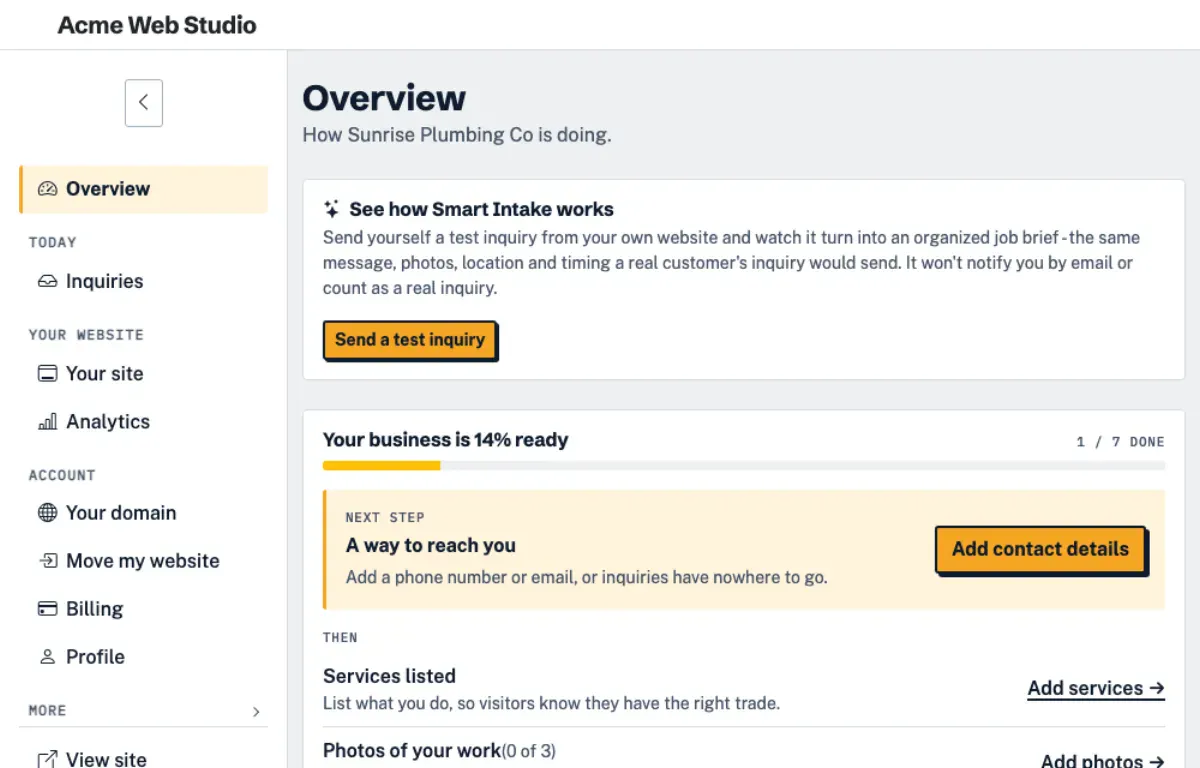This screenshot has width=1200, height=768.
Task: Click the Profile person icon
Action: [47, 657]
